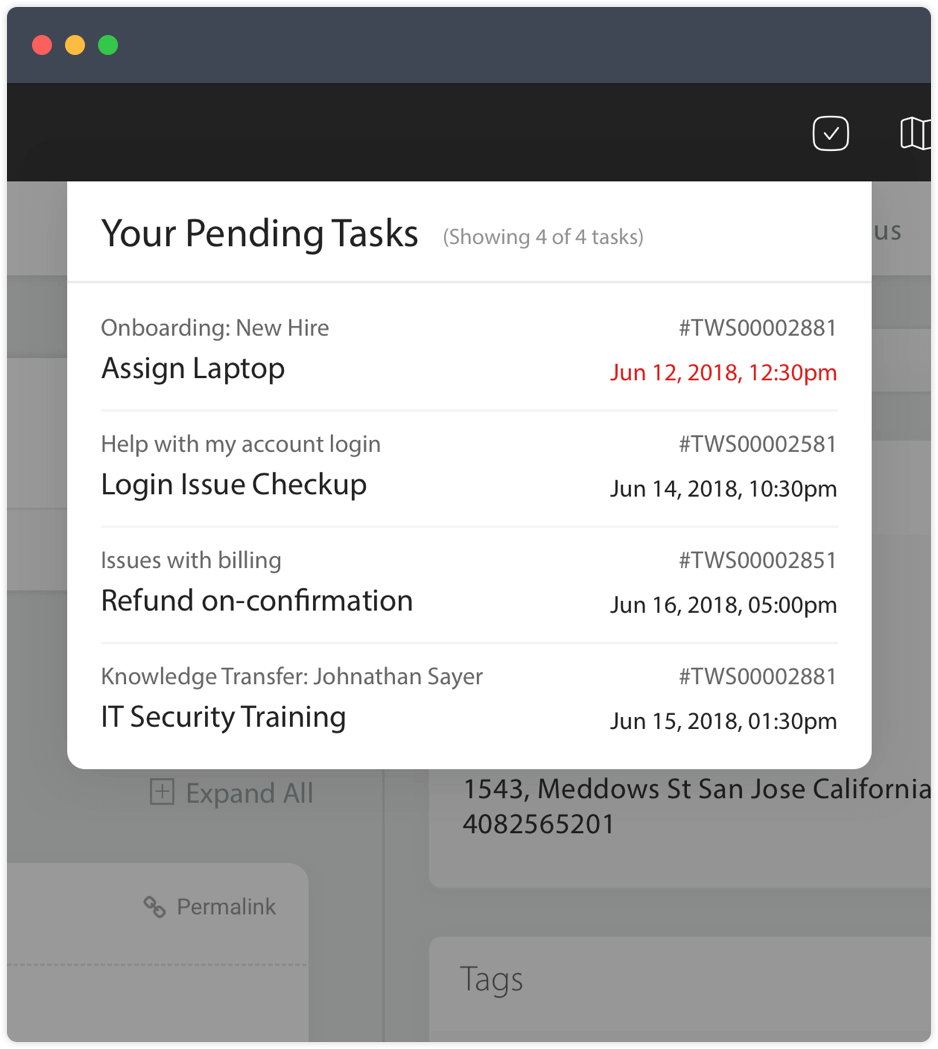Click the plus box Expand All icon
Screen dimensions: 938x1049
[161, 792]
